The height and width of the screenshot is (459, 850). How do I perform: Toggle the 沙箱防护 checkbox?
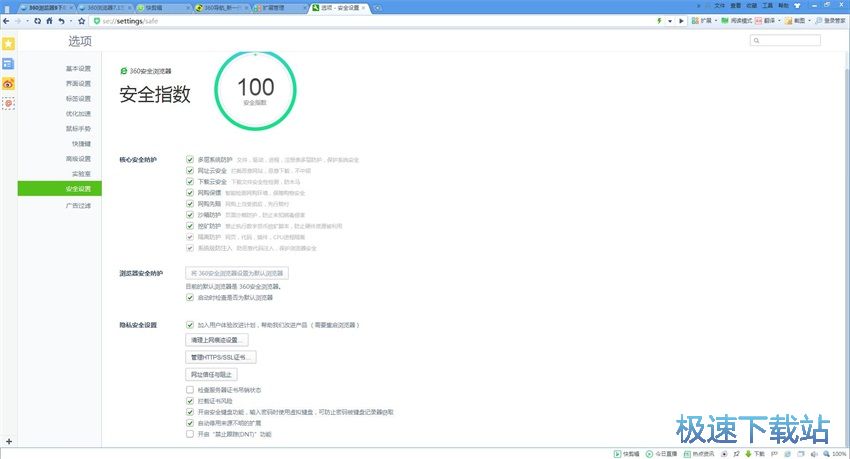190,215
